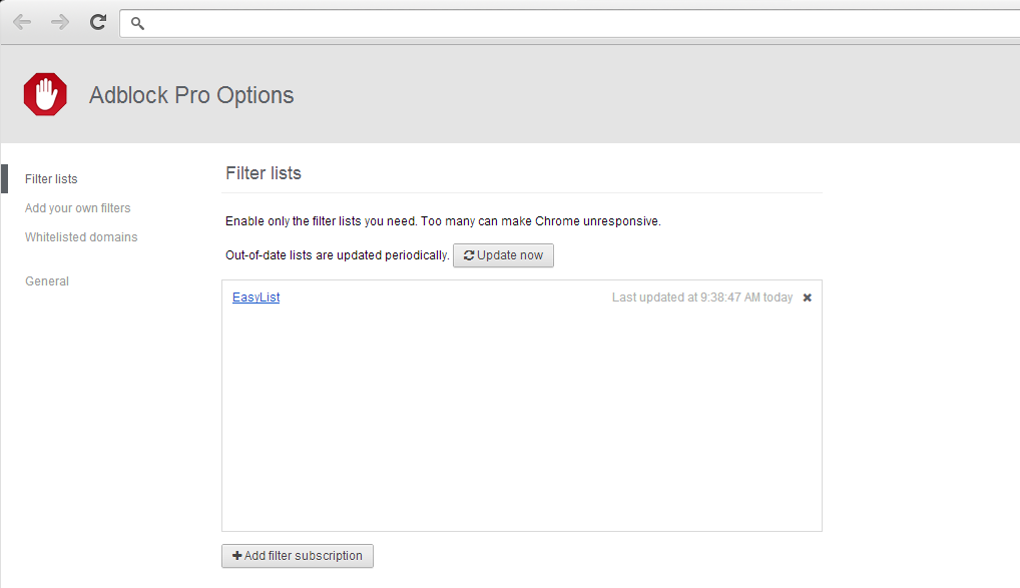Image resolution: width=1020 pixels, height=588 pixels.
Task: Open the Filter lists sidebar section
Action: point(51,179)
